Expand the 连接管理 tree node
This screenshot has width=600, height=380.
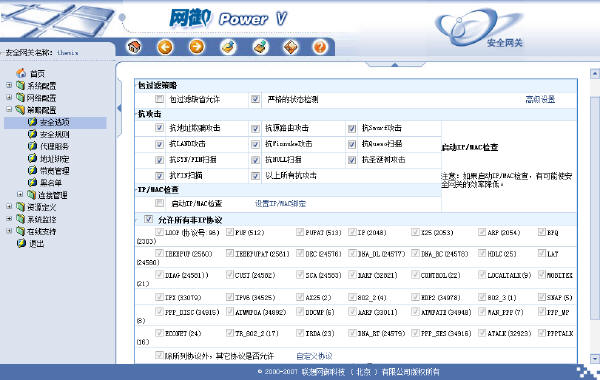(20, 194)
